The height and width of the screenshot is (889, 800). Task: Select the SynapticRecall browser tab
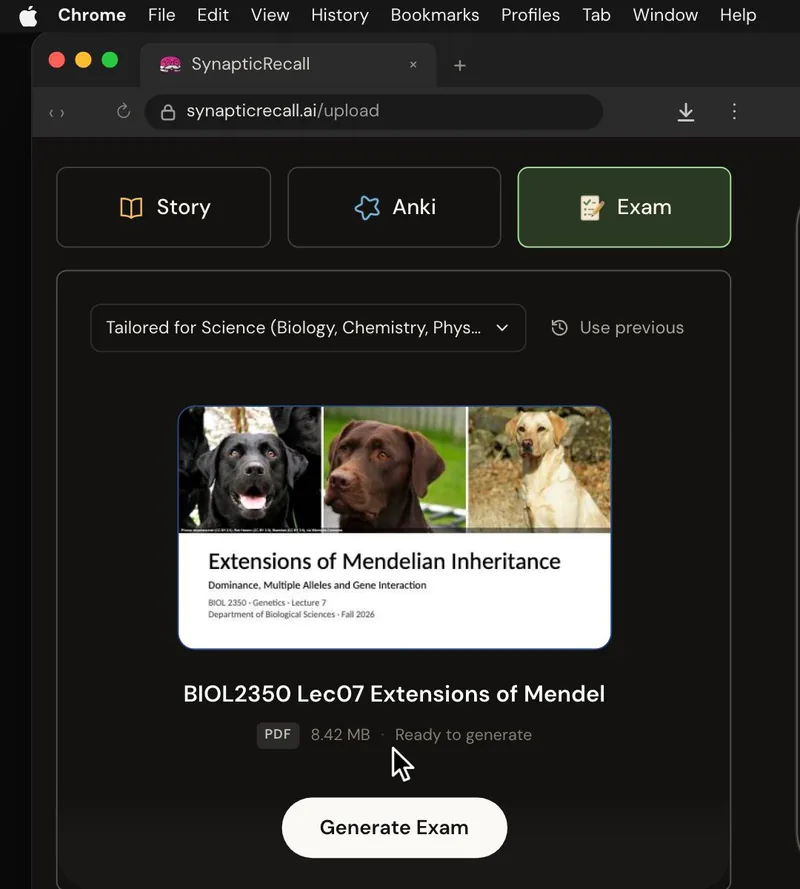pyautogui.click(x=288, y=65)
